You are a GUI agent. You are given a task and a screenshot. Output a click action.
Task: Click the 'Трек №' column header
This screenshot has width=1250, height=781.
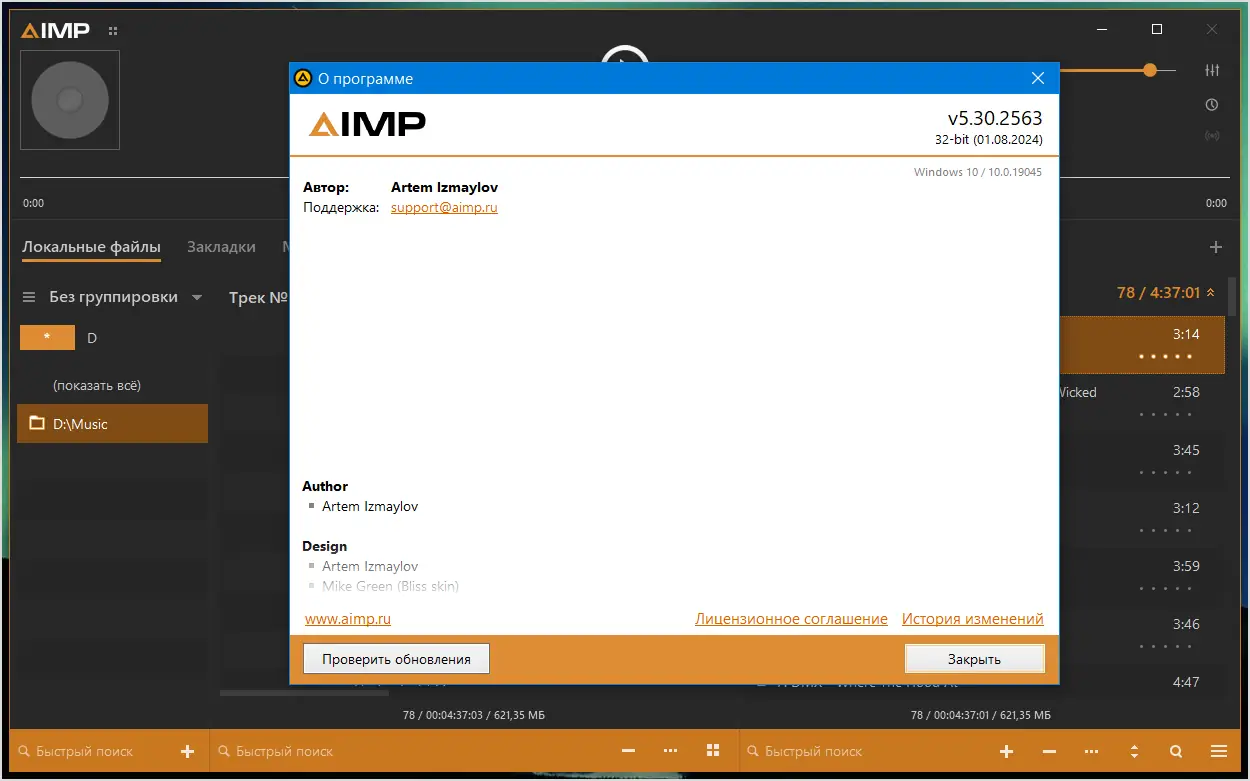point(258,297)
